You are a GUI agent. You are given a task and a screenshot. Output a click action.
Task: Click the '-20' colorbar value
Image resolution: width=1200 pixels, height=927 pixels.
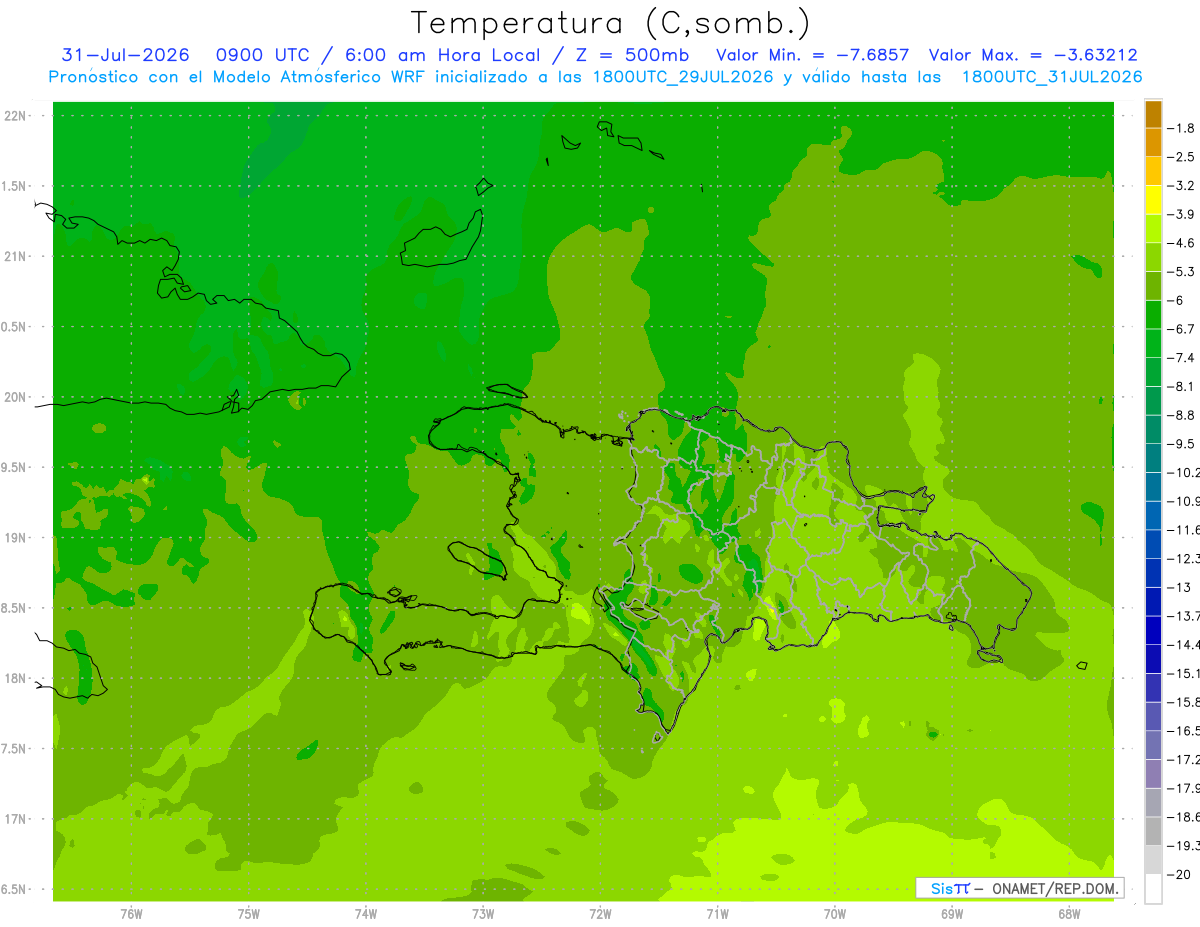point(1180,875)
